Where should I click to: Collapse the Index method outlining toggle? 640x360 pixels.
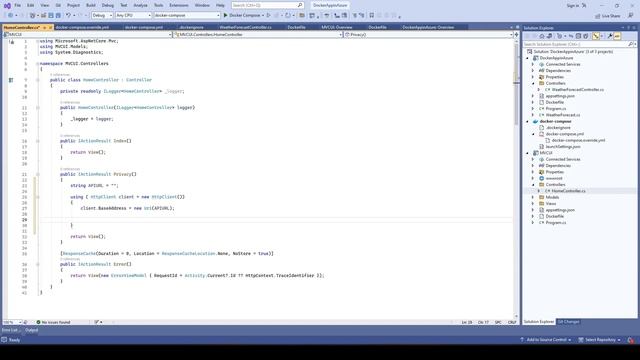[37, 141]
